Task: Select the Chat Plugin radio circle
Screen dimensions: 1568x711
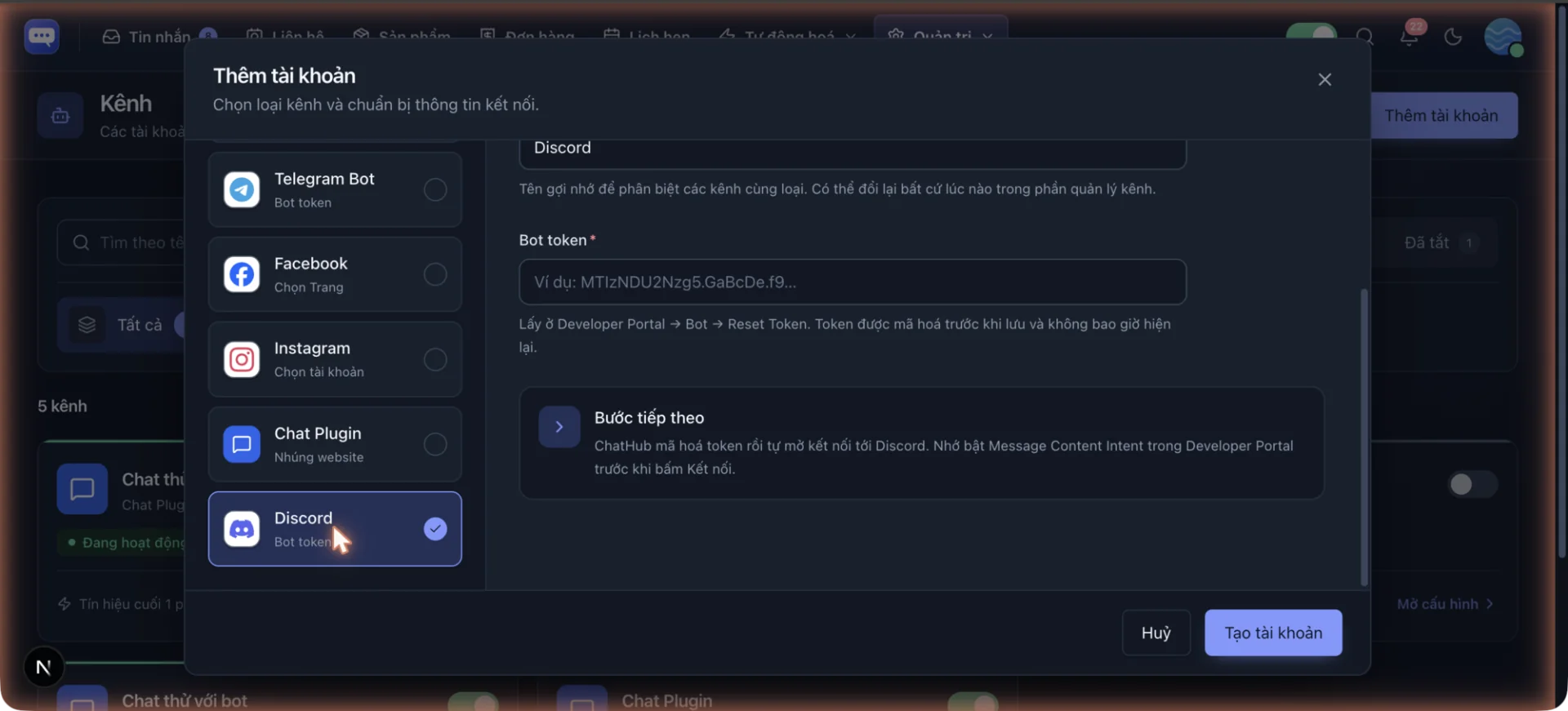Action: pyautogui.click(x=435, y=444)
